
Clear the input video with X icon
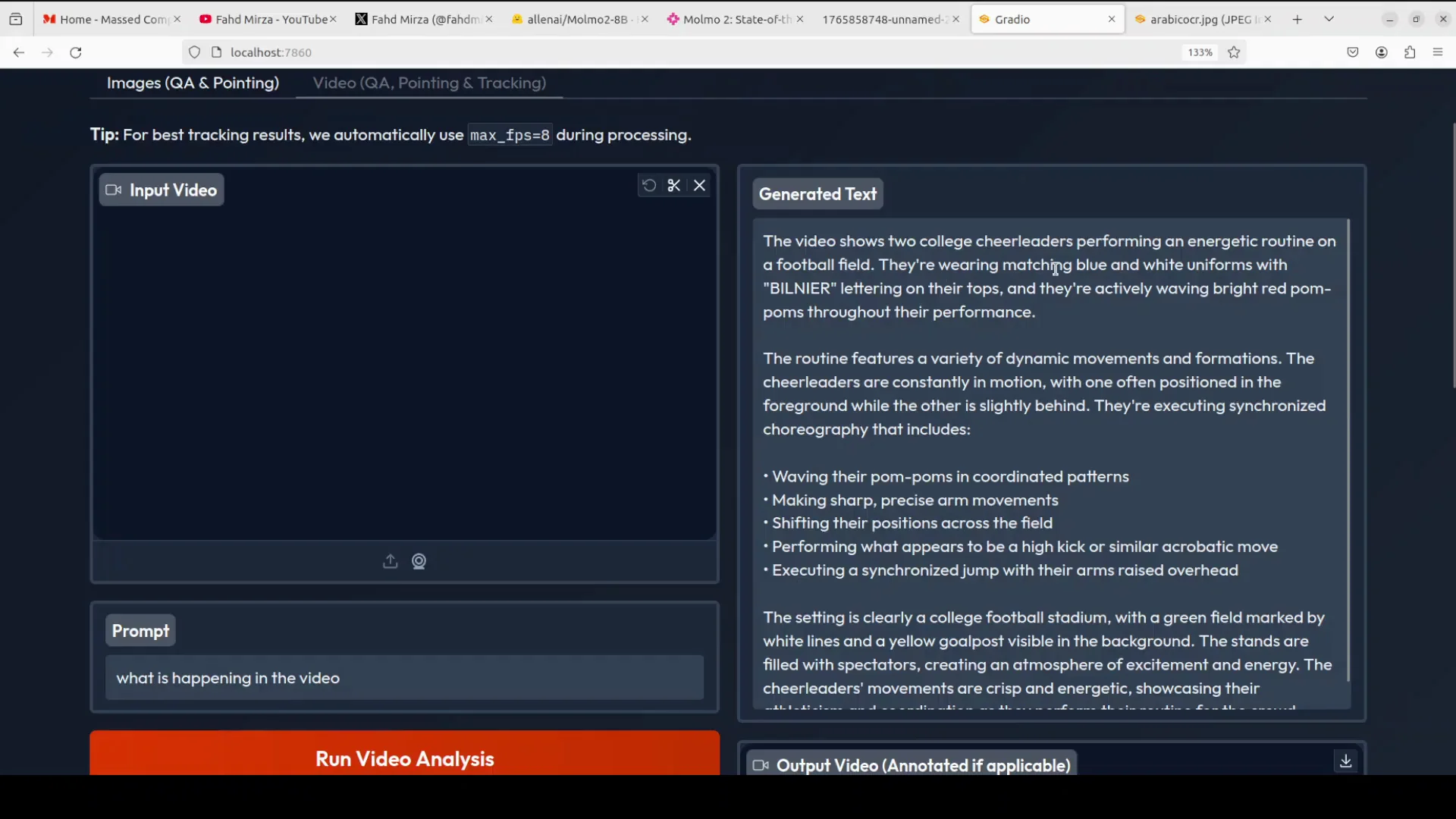[699, 186]
